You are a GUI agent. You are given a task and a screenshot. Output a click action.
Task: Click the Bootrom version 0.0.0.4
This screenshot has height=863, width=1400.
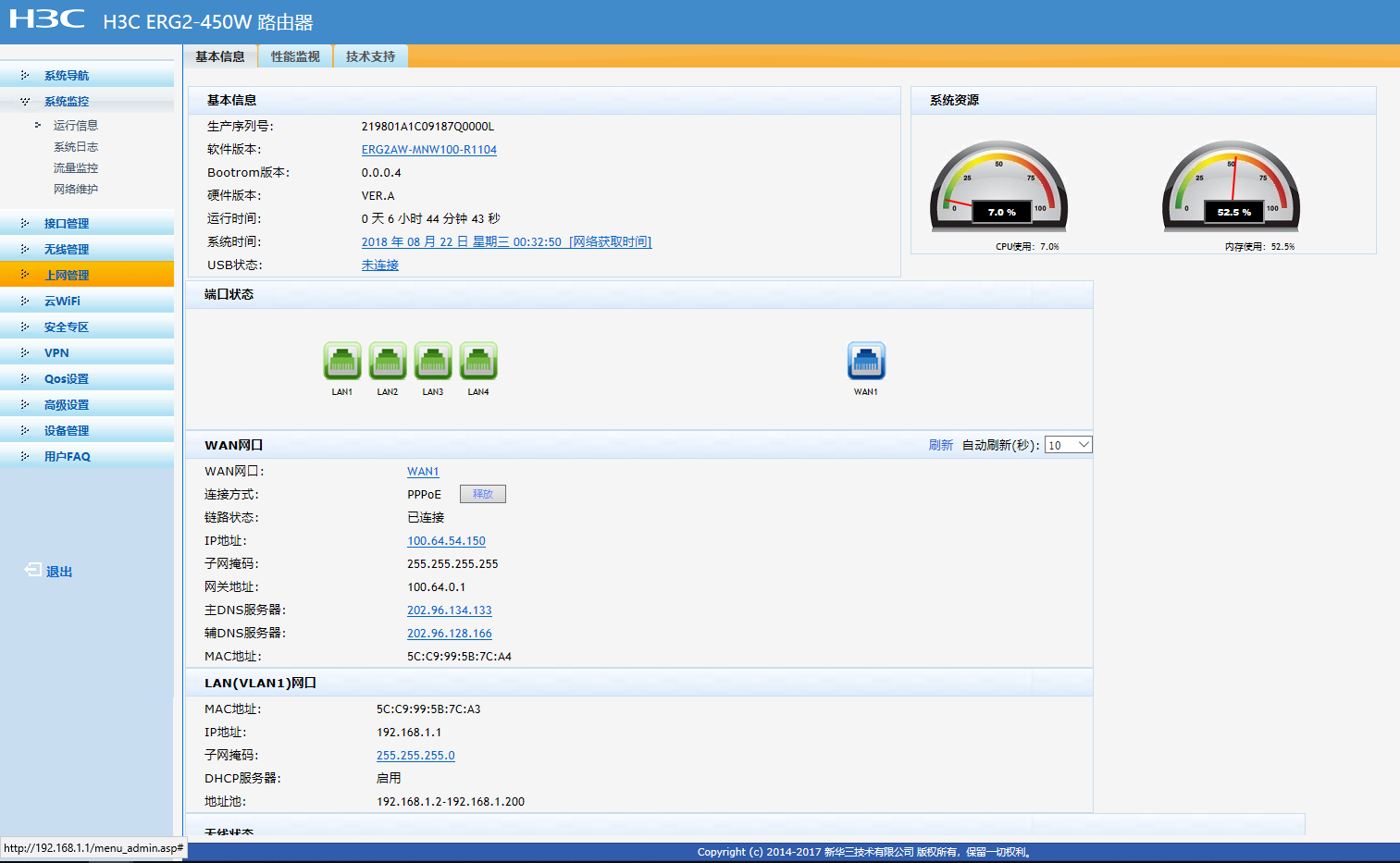(x=381, y=172)
